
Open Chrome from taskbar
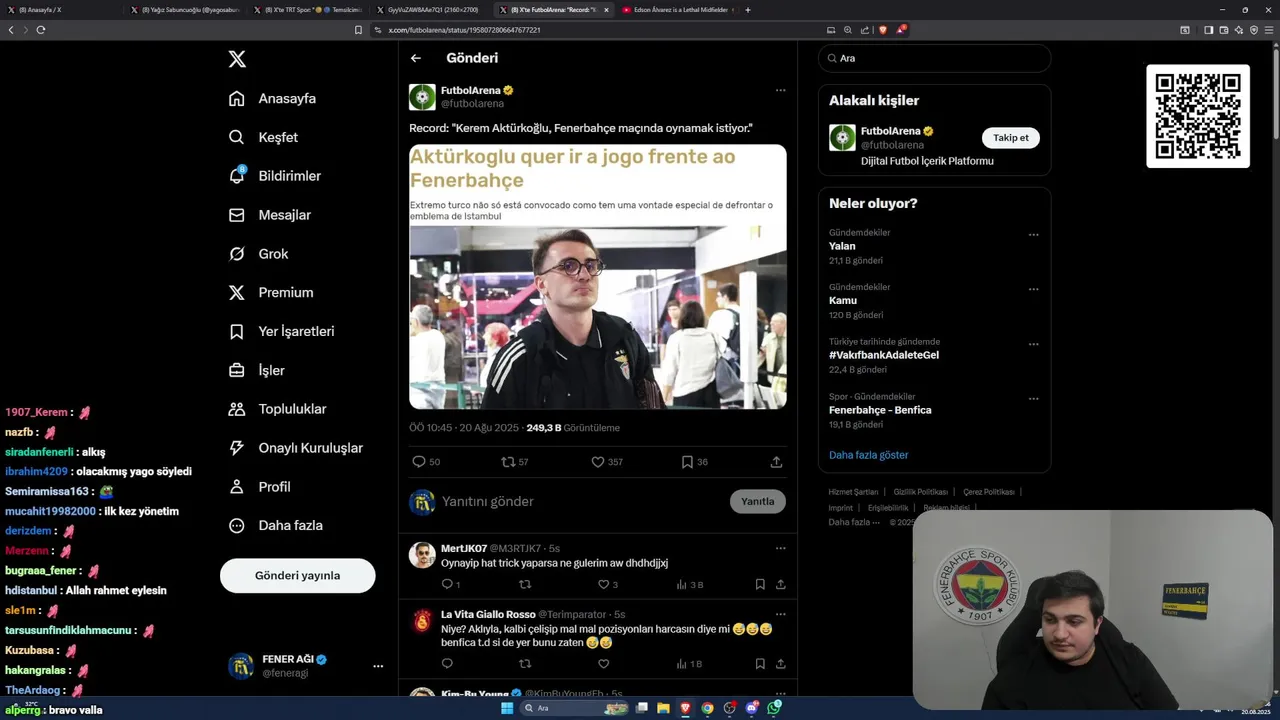707,708
